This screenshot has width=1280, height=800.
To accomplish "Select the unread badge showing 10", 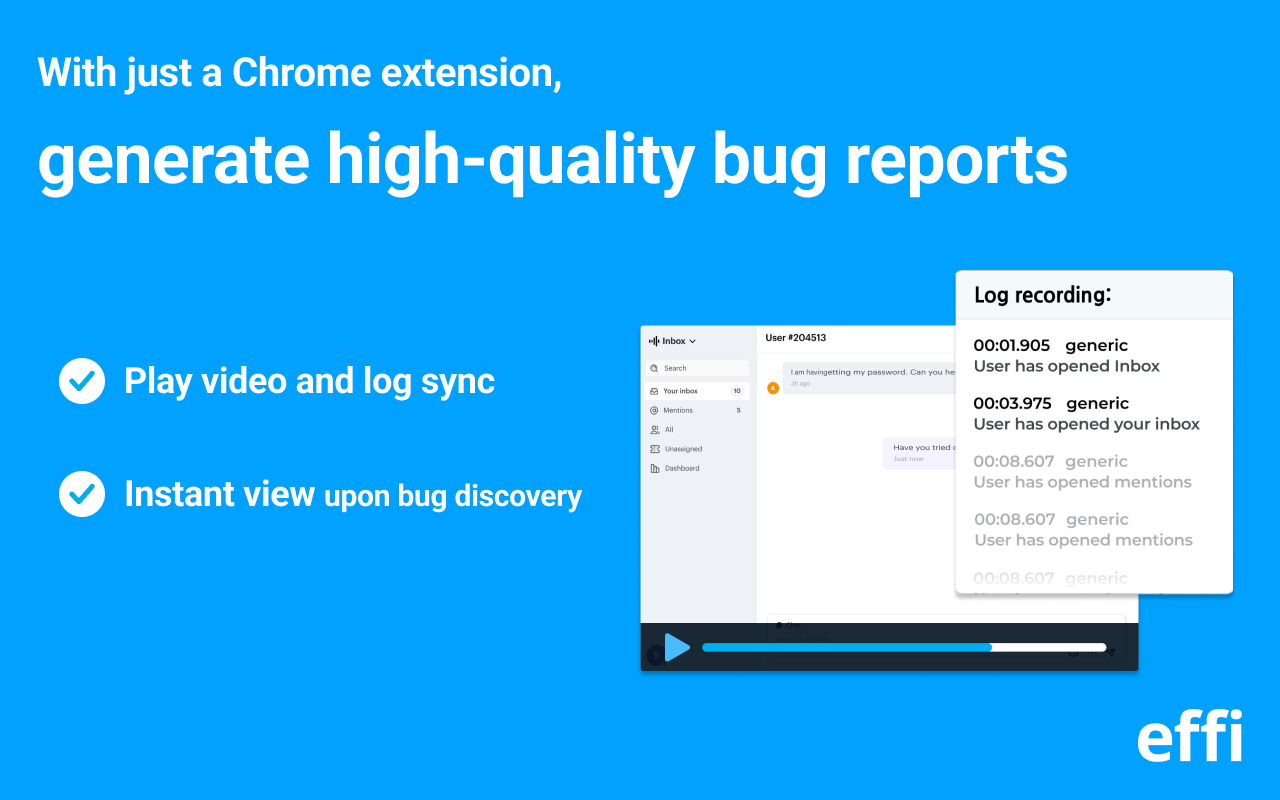I will click(x=735, y=391).
